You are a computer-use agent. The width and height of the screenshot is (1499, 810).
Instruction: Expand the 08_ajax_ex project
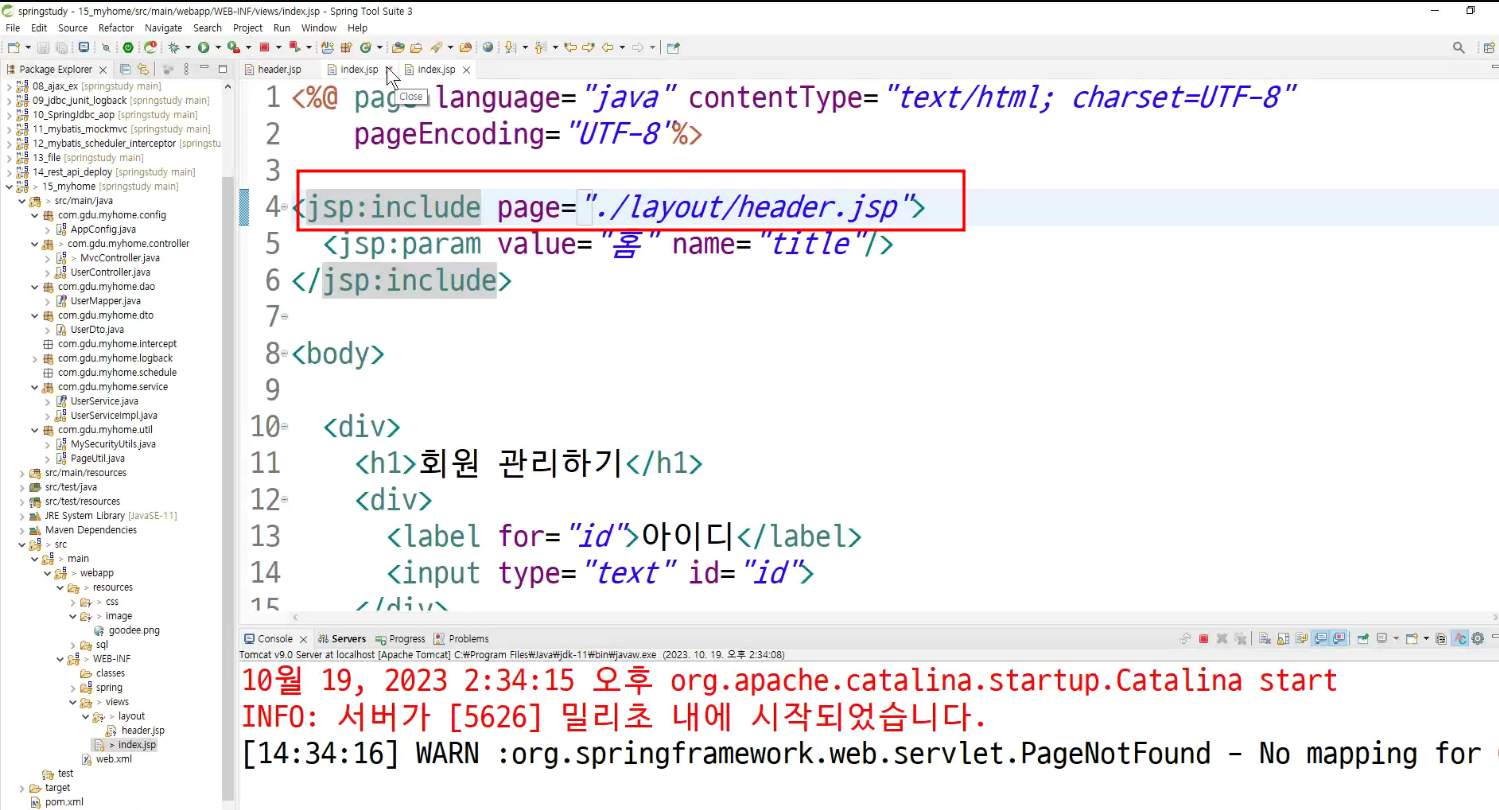tap(10, 86)
